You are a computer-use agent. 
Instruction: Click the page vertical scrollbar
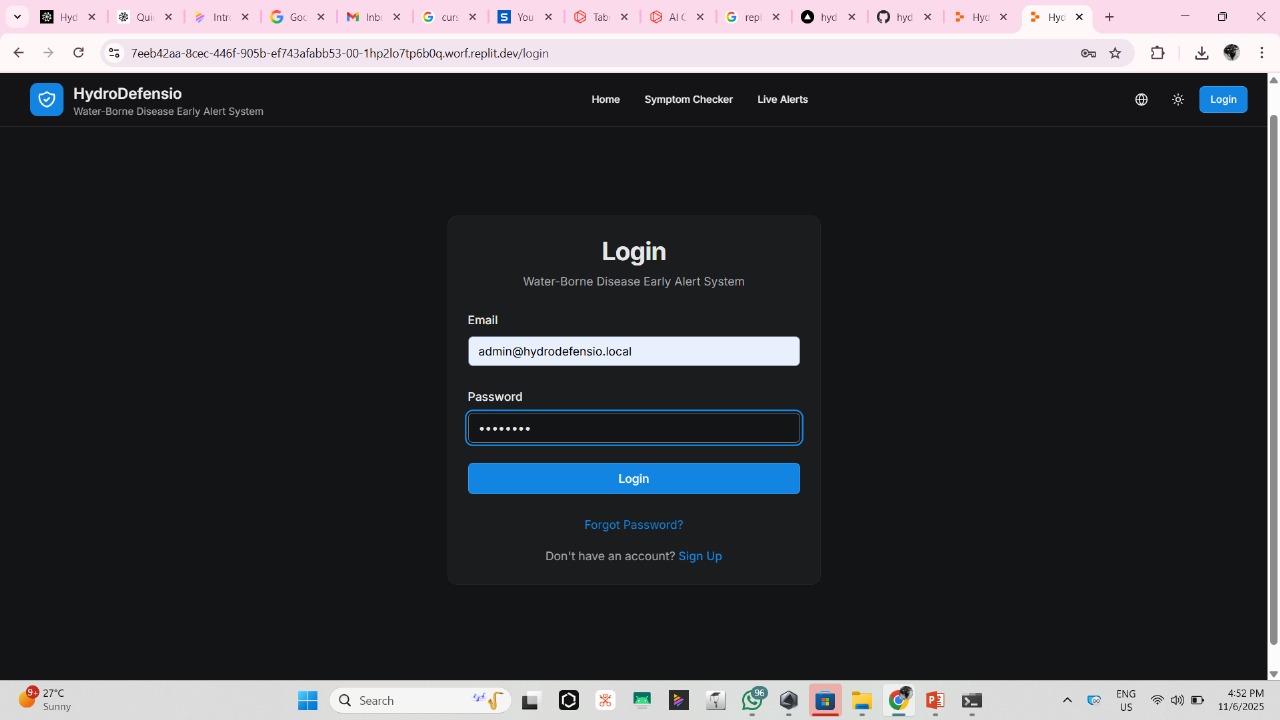(x=1273, y=380)
